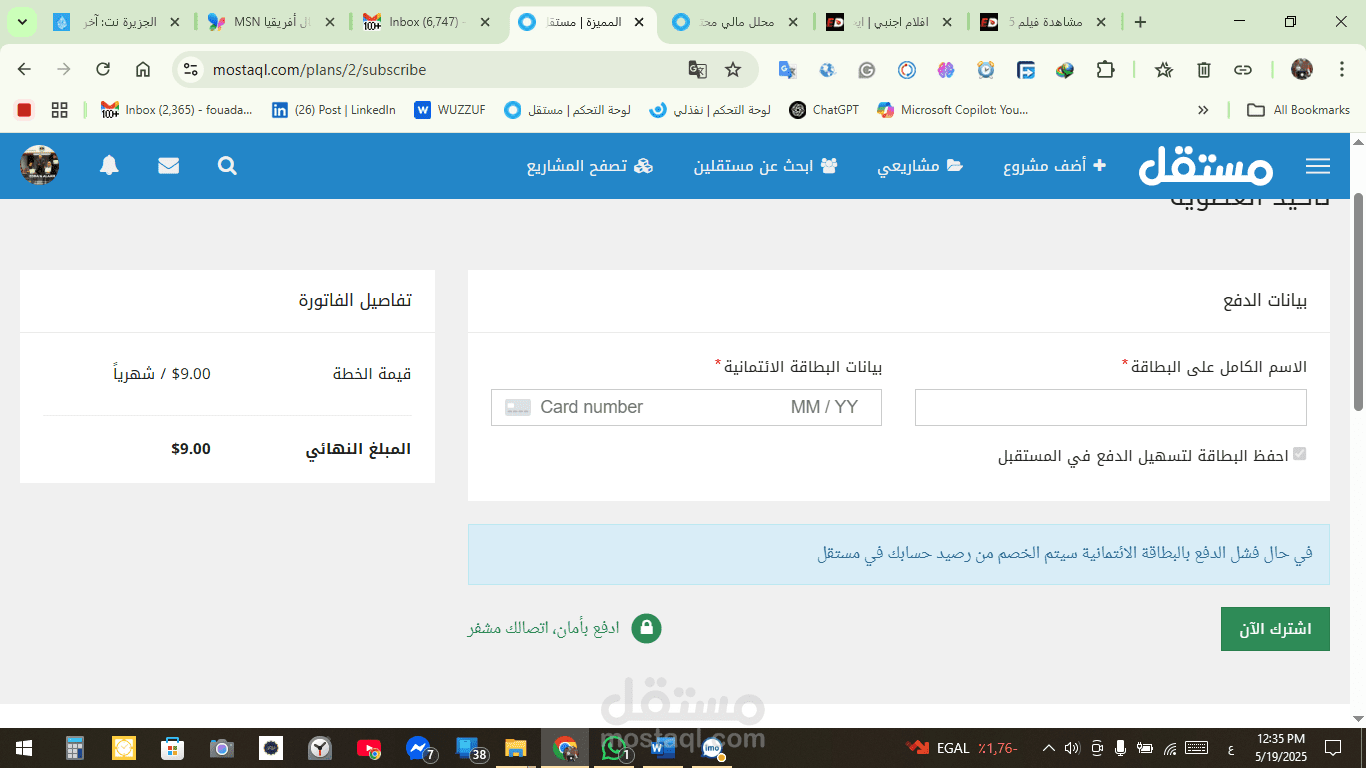Switch to the الجزيرة نت tab
The height and width of the screenshot is (768, 1366).
[119, 22]
